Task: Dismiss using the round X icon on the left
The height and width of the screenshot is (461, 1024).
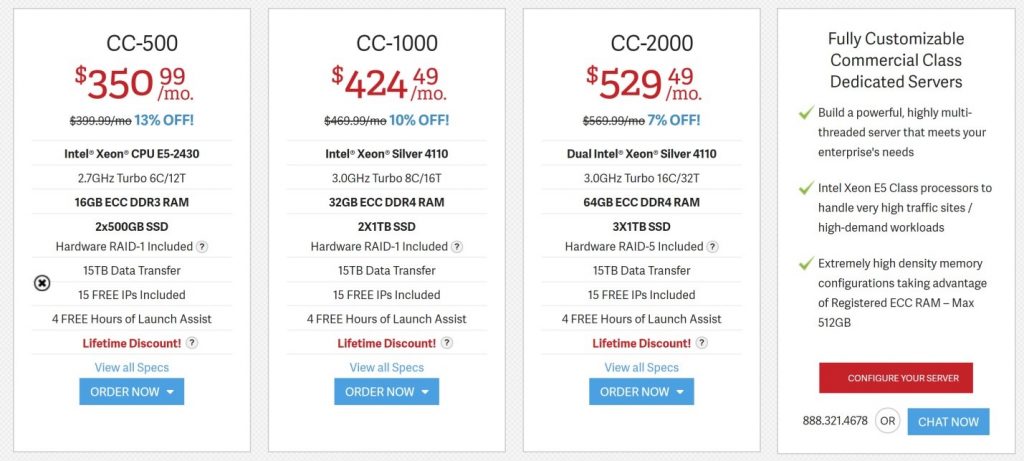Action: (x=42, y=283)
